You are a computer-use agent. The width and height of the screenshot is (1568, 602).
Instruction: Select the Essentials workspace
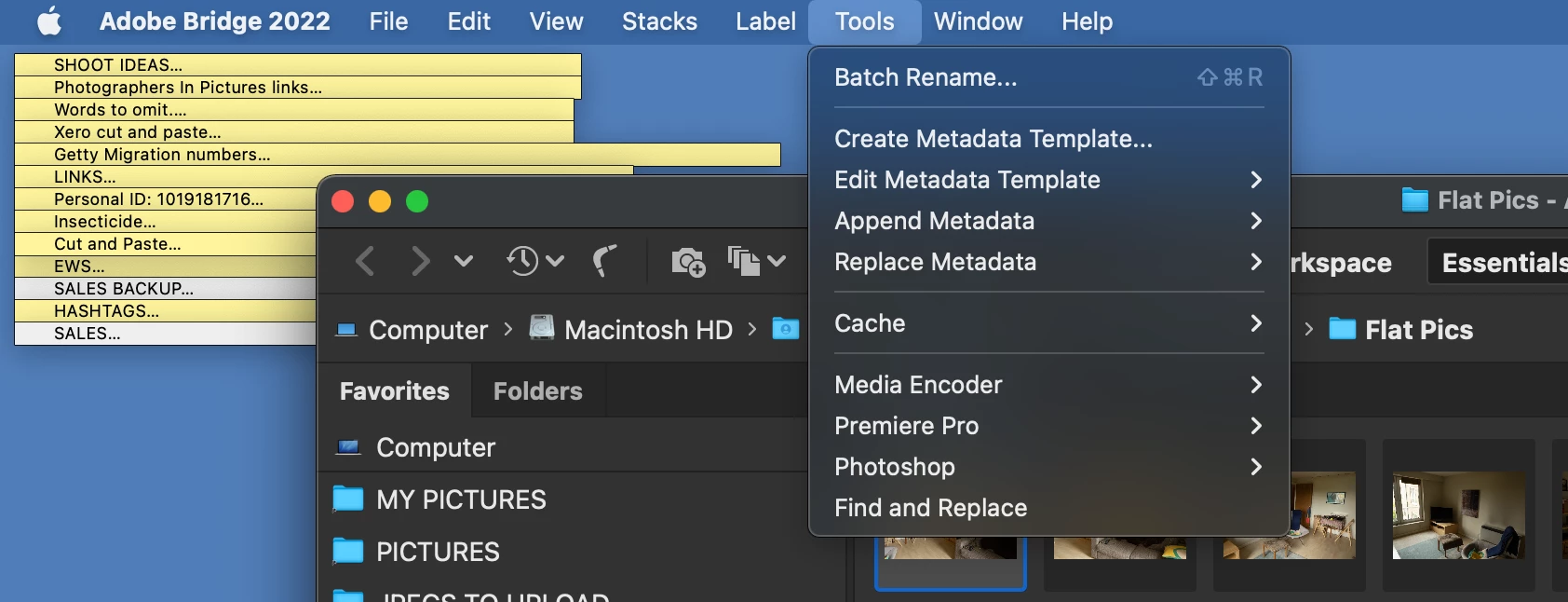coord(1499,263)
